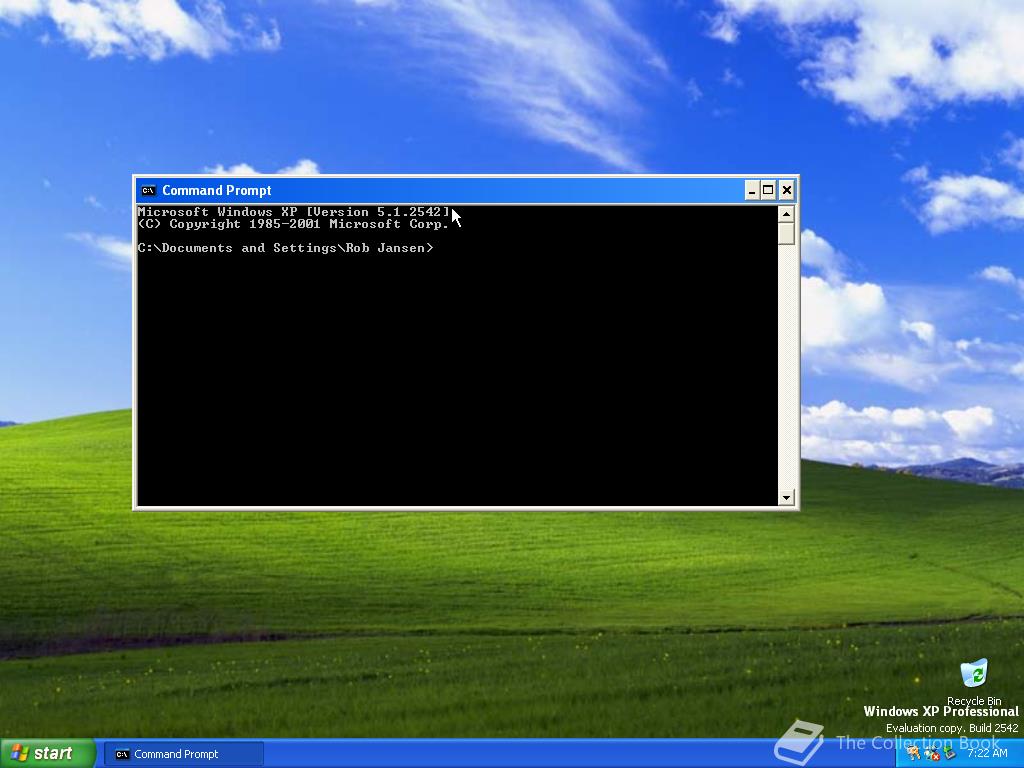Click the Command Prompt title bar system icon
This screenshot has height=768, width=1024.
(x=148, y=190)
